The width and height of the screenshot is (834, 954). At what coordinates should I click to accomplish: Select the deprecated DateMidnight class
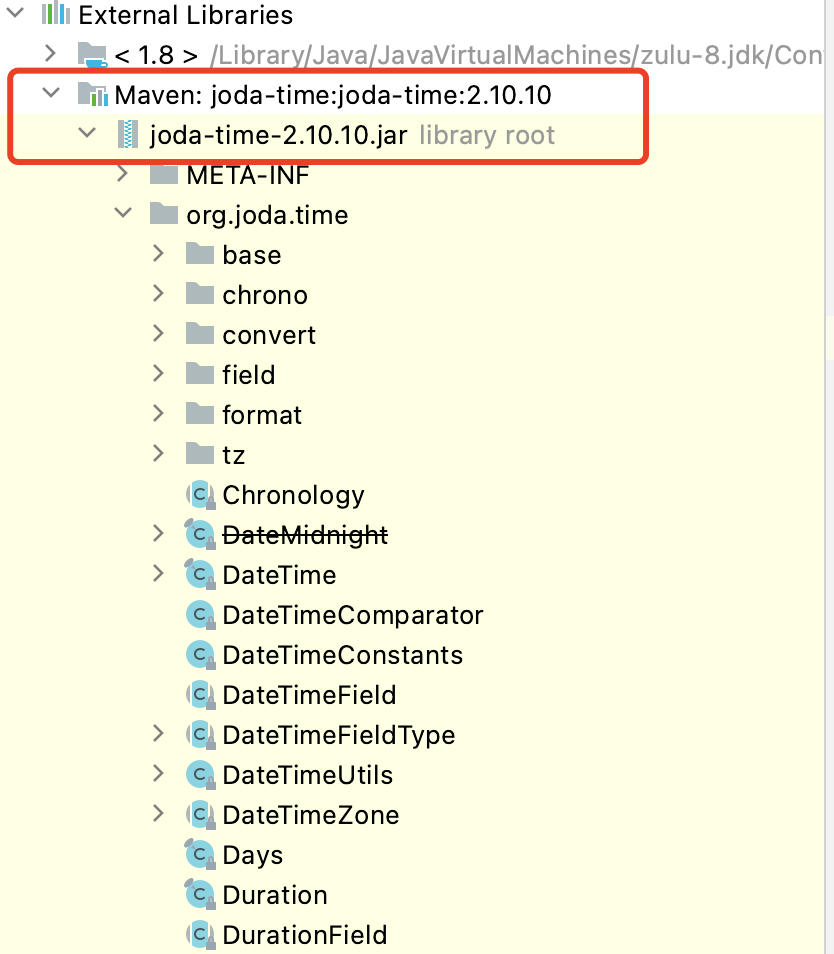pos(304,535)
